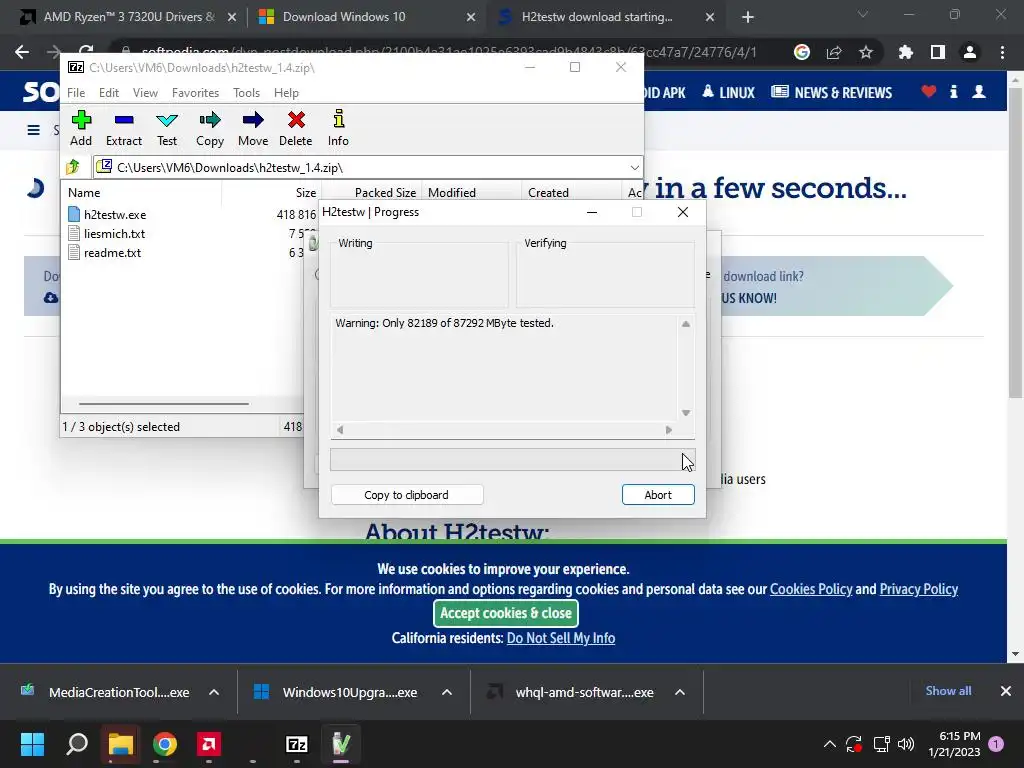This screenshot has height=768, width=1024.
Task: Open the File menu in 7-Zip
Action: point(76,93)
